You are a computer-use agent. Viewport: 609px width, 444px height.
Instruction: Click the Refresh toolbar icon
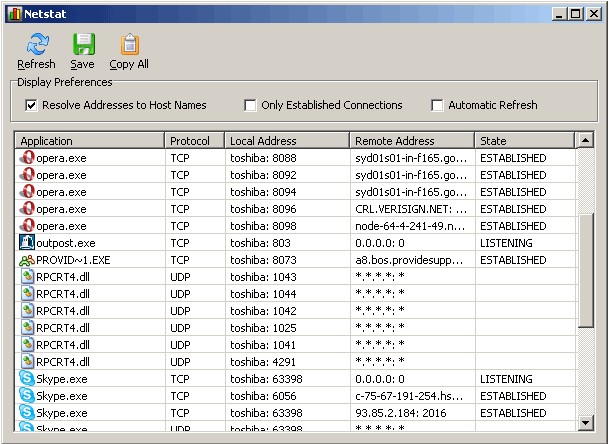click(36, 44)
